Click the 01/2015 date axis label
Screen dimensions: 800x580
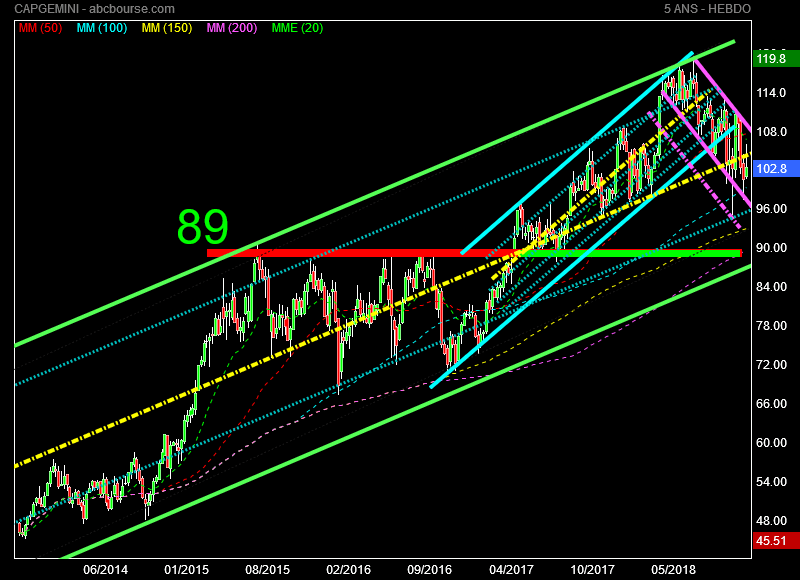[186, 569]
